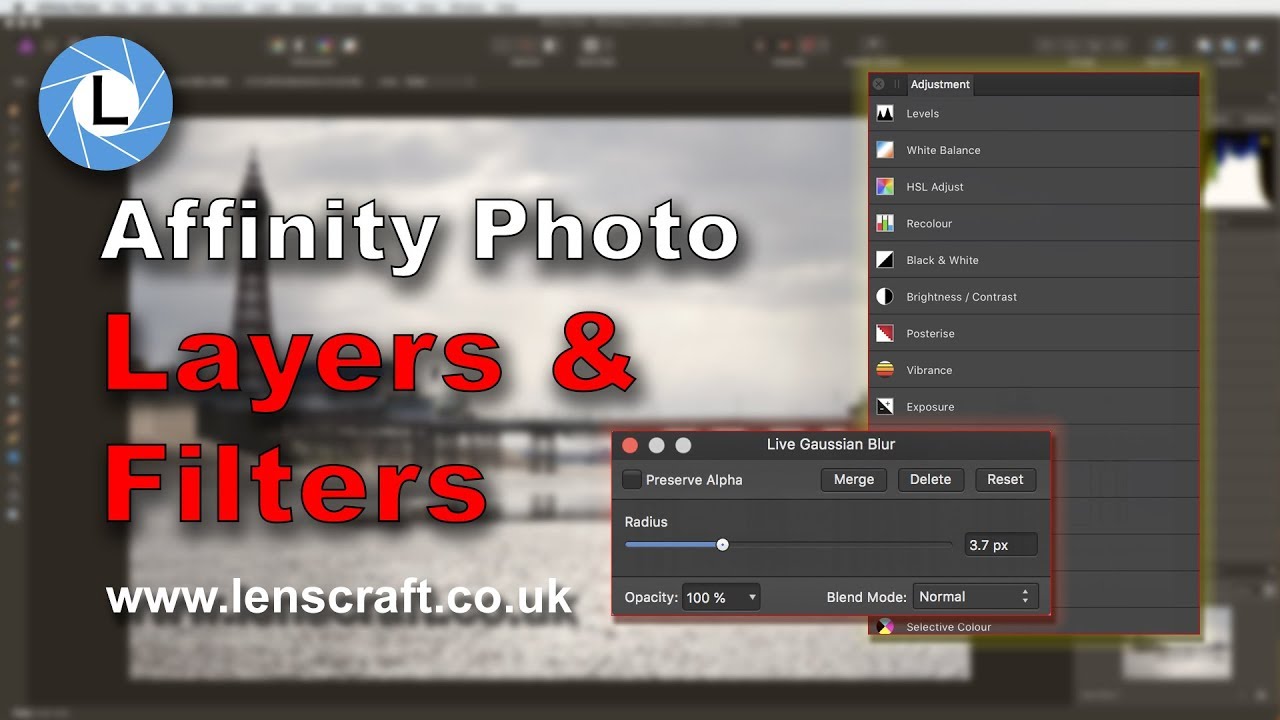
Task: Add a Levels adjustment from the Adjustment panel
Action: 1035,114
